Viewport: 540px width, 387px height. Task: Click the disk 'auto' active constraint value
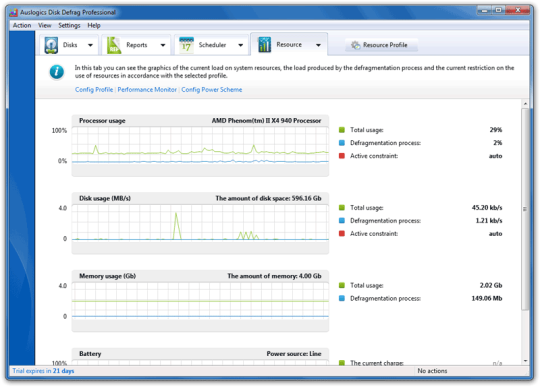[x=496, y=233]
